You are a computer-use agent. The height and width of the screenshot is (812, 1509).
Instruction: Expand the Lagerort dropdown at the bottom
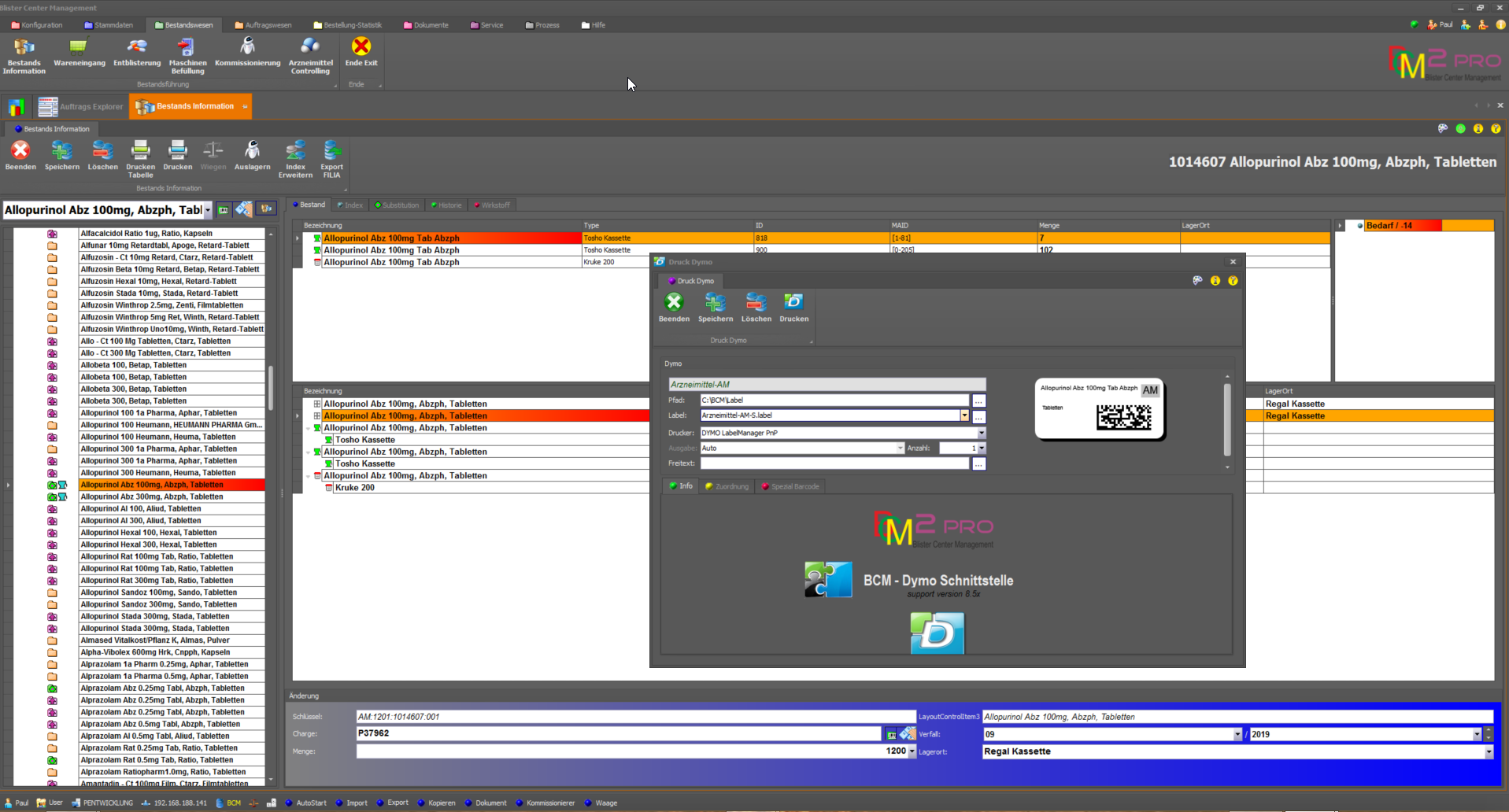pos(1488,752)
